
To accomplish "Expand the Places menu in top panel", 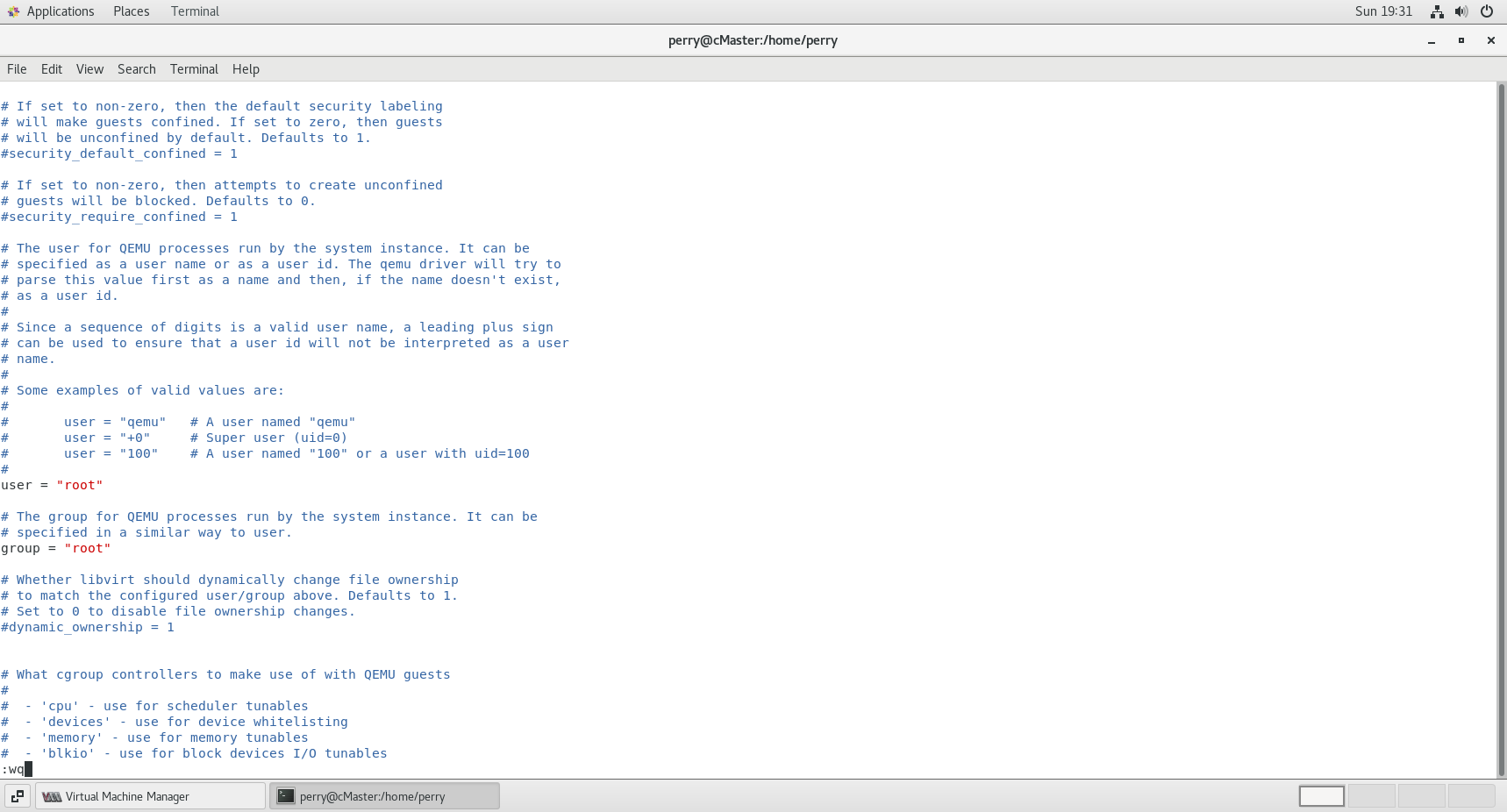I will pyautogui.click(x=131, y=11).
